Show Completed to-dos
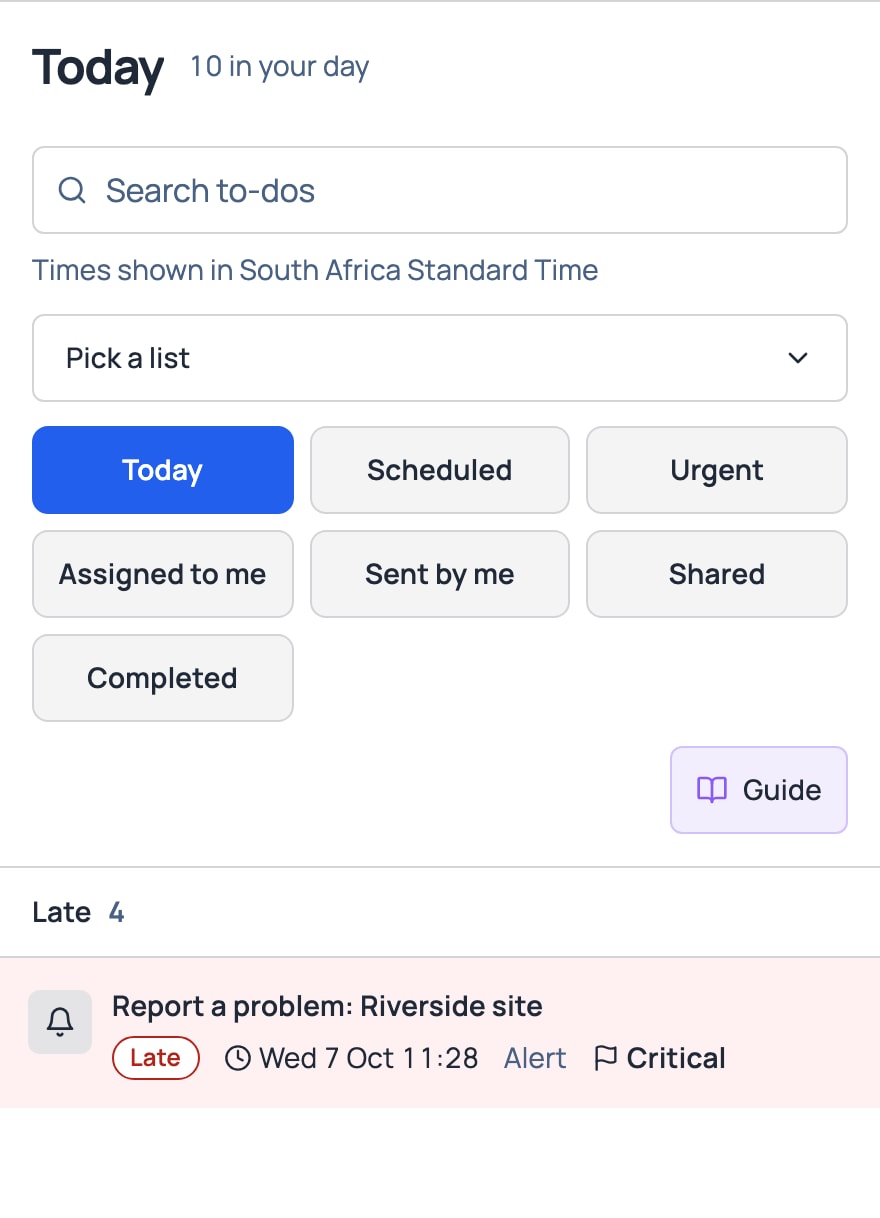Viewport: 880px width, 1218px height. 163,678
